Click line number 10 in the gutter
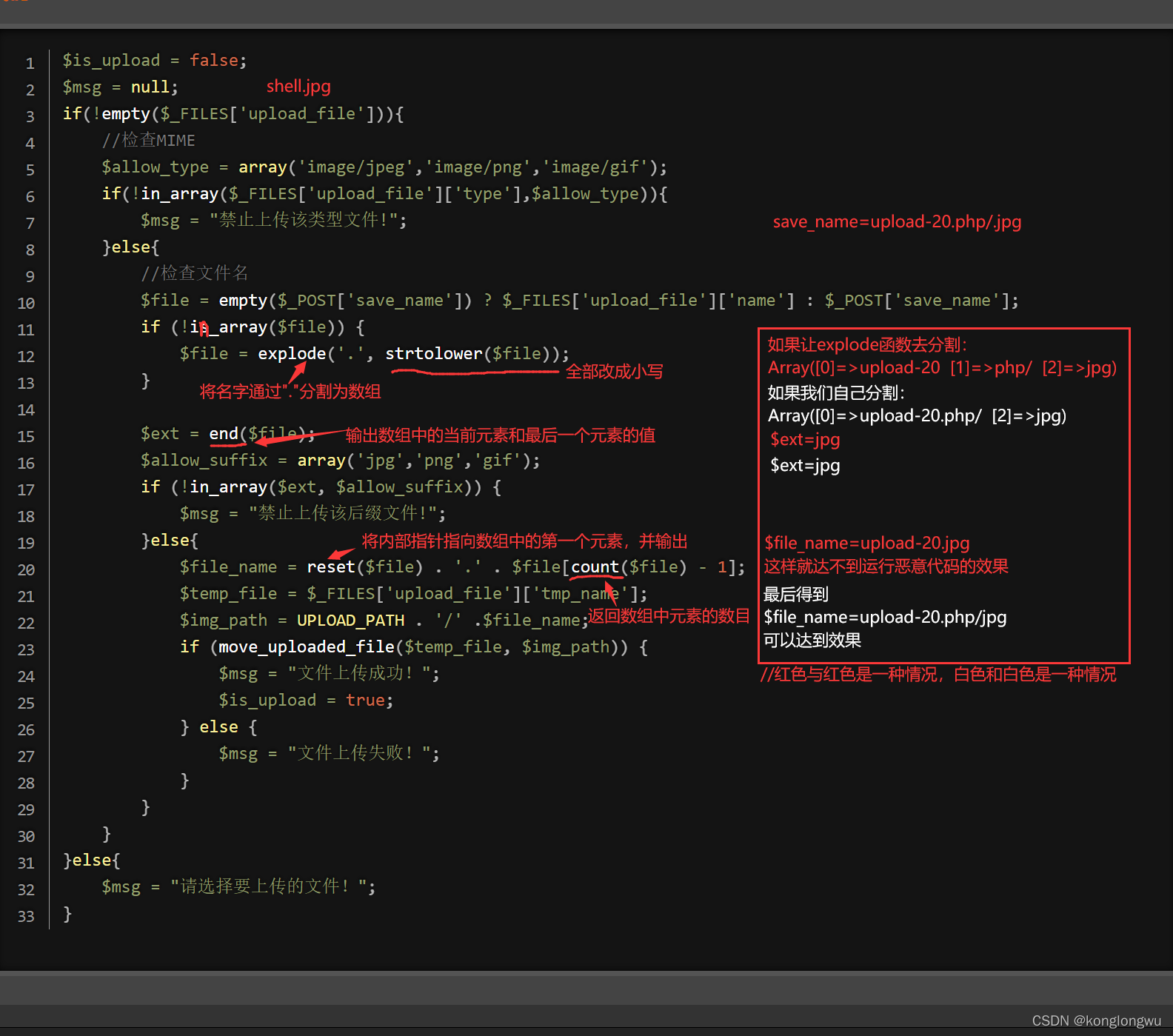 click(26, 303)
